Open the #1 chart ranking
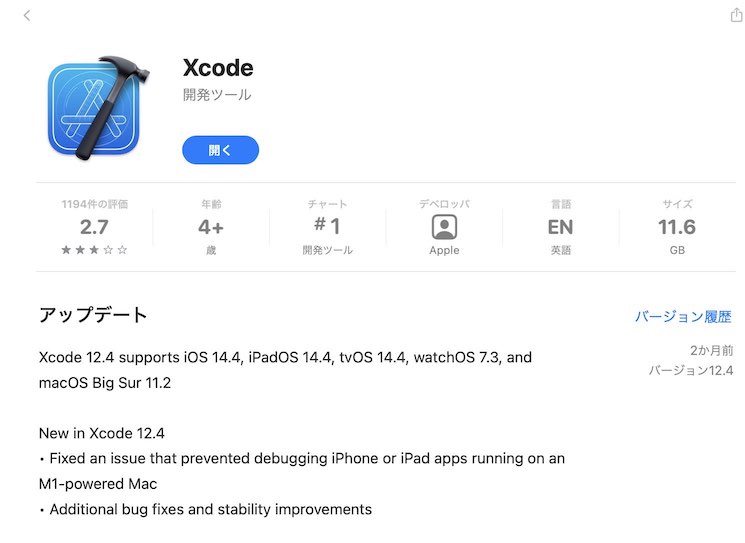This screenshot has width=745, height=543. pos(327,226)
